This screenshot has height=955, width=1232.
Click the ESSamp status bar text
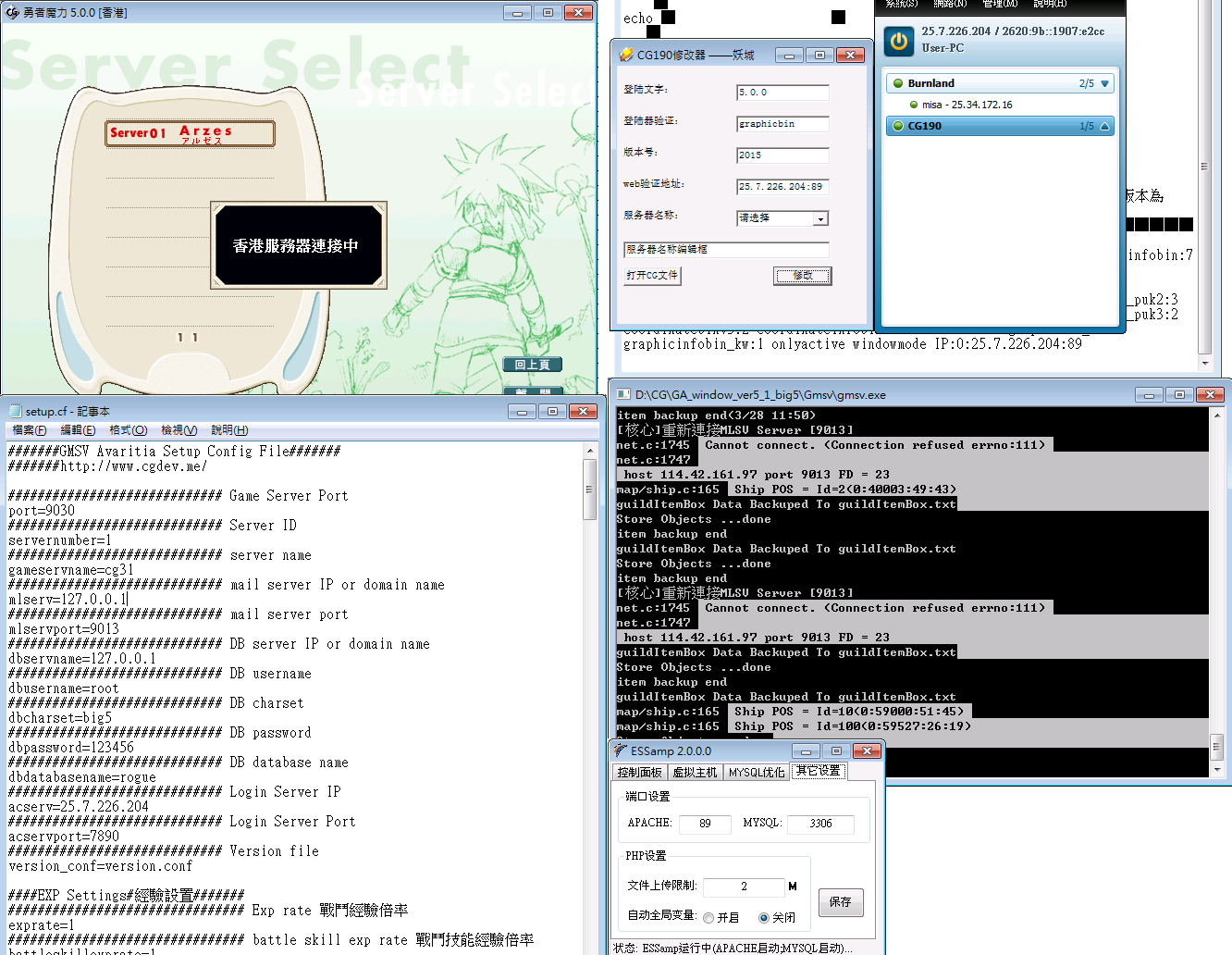[x=733, y=948]
